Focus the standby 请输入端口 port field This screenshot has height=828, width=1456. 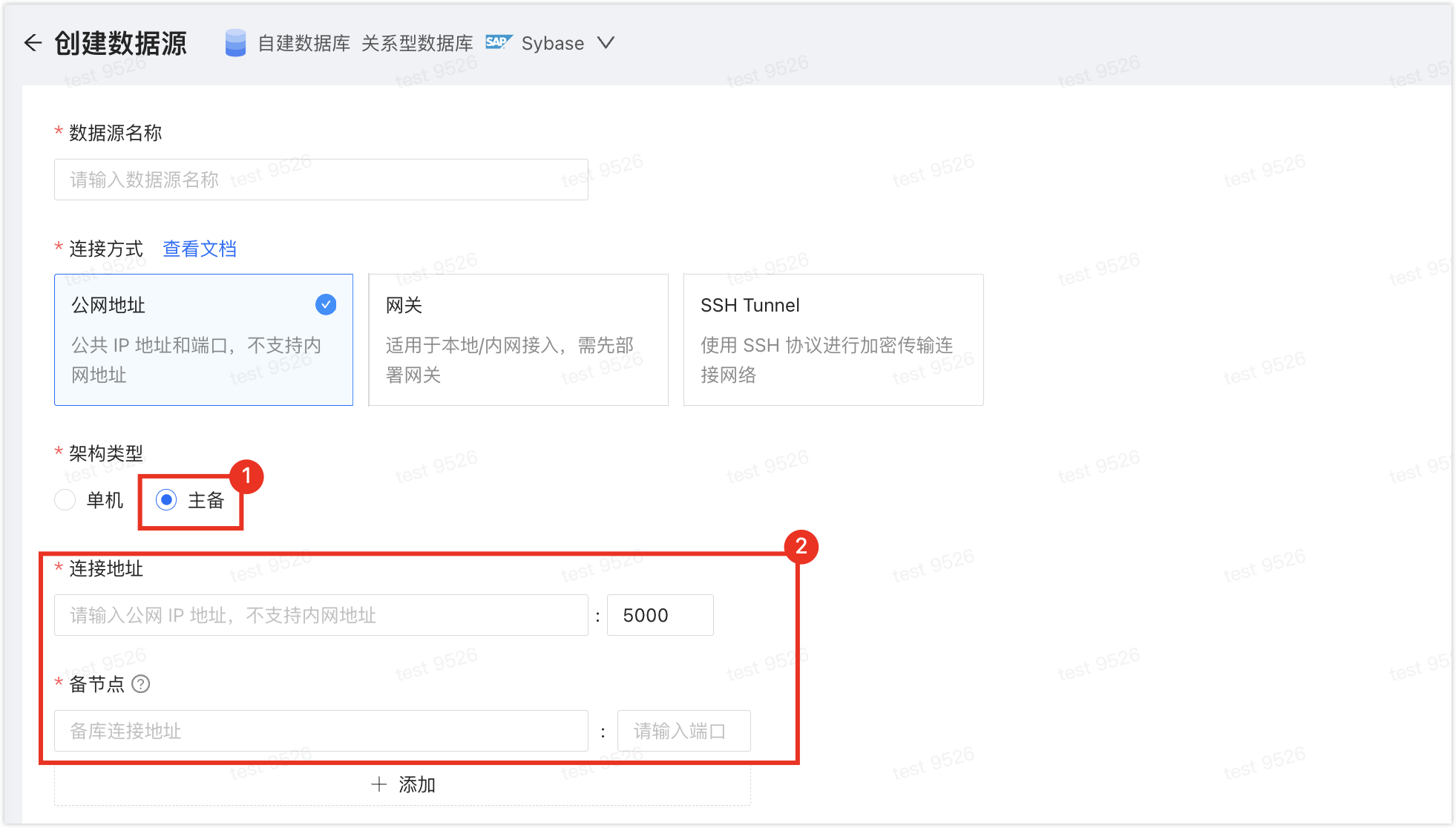tap(684, 731)
